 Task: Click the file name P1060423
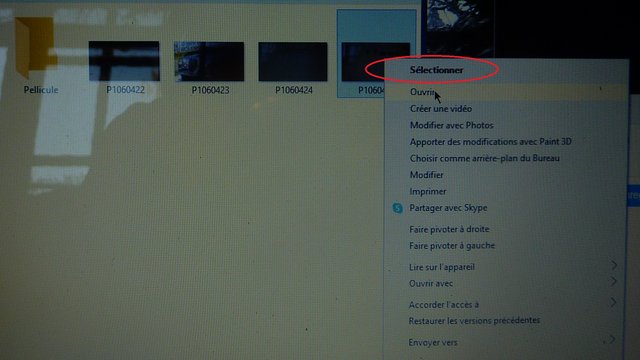tap(210, 90)
